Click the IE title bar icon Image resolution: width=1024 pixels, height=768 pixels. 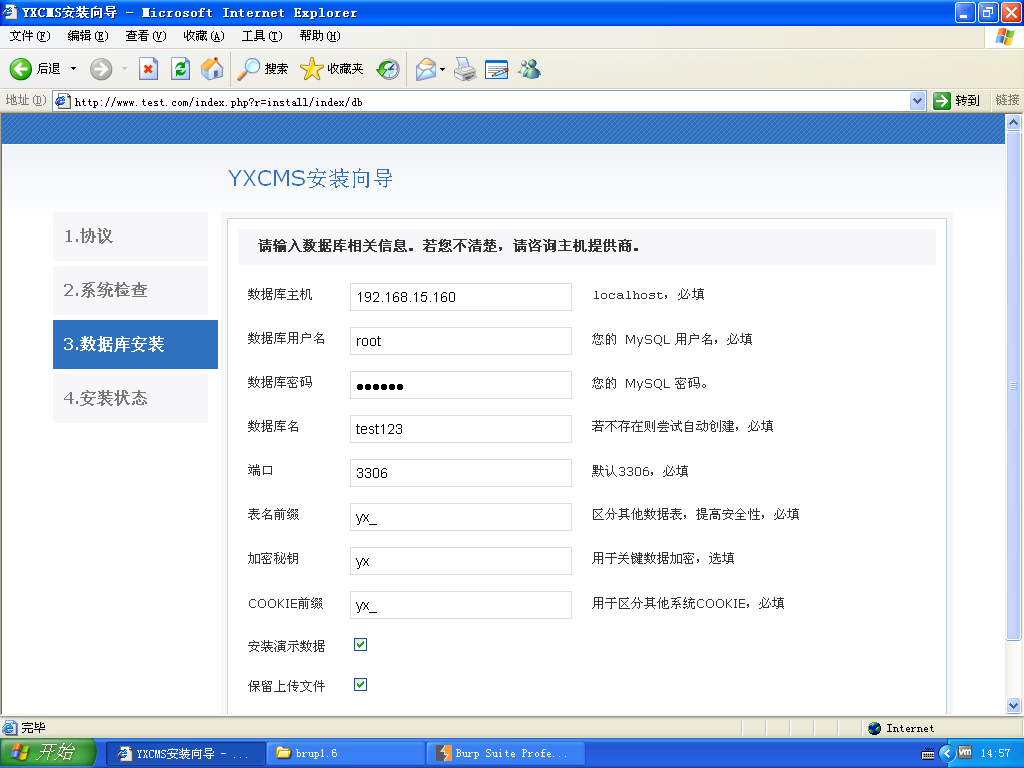click(x=10, y=12)
